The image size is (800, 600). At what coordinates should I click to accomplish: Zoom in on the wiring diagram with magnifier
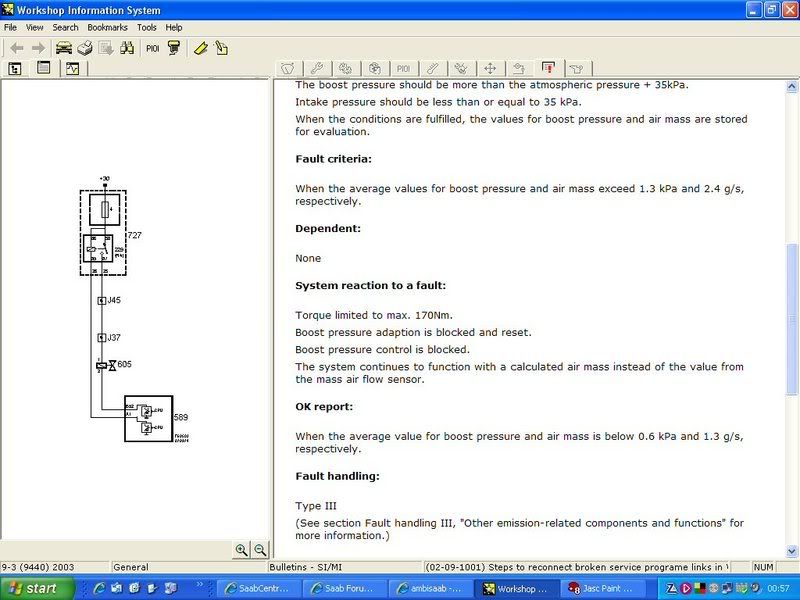point(242,549)
